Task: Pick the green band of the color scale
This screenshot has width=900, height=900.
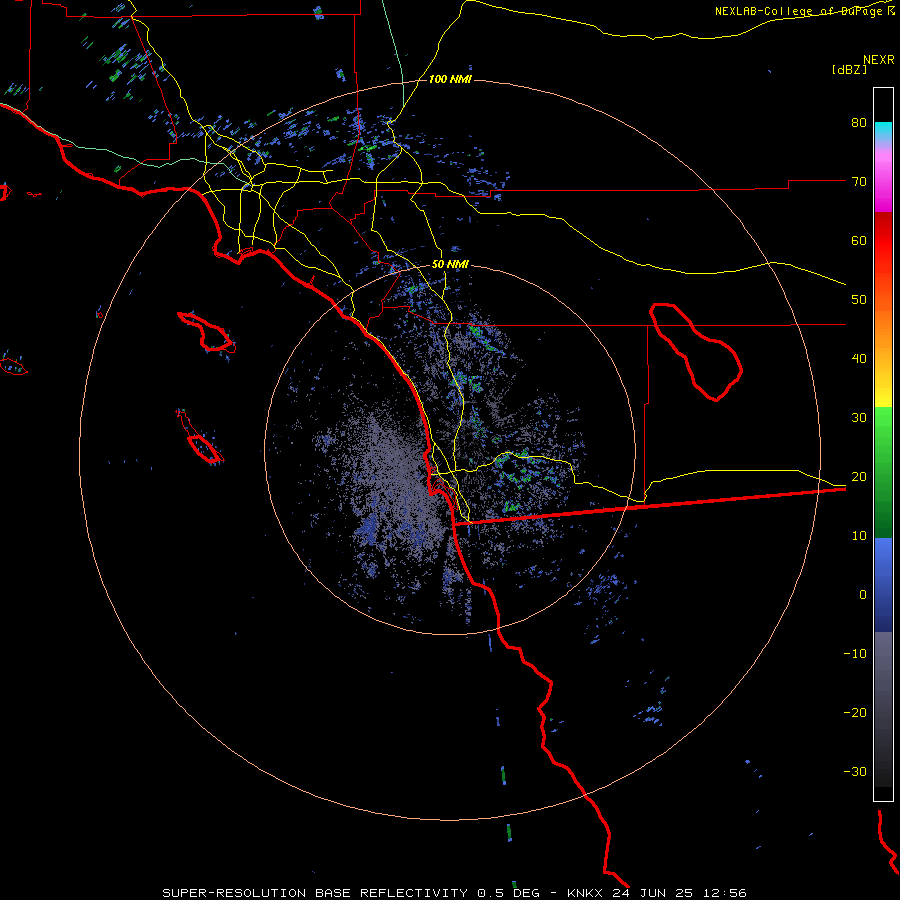Action: (x=883, y=472)
